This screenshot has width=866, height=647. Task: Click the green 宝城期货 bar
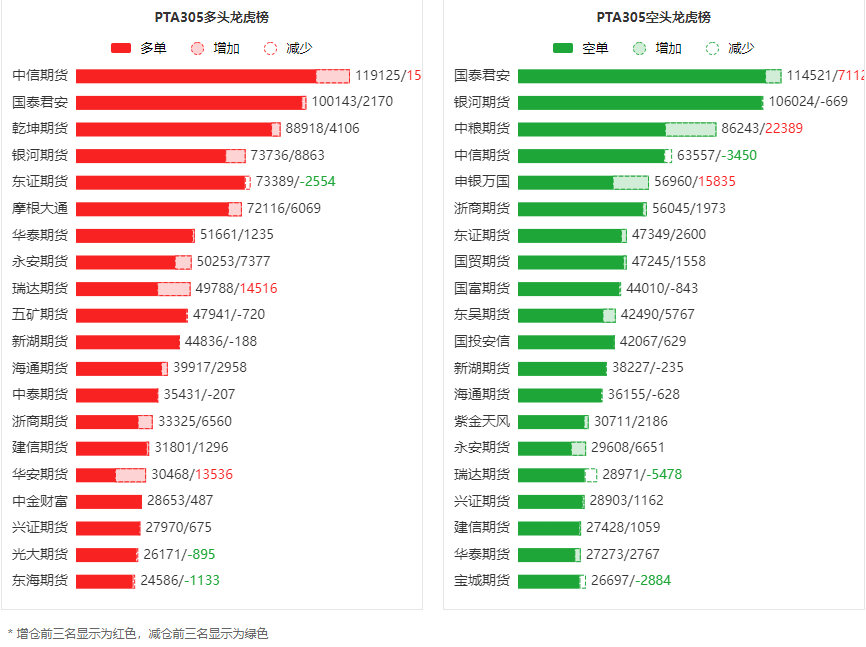(548, 581)
